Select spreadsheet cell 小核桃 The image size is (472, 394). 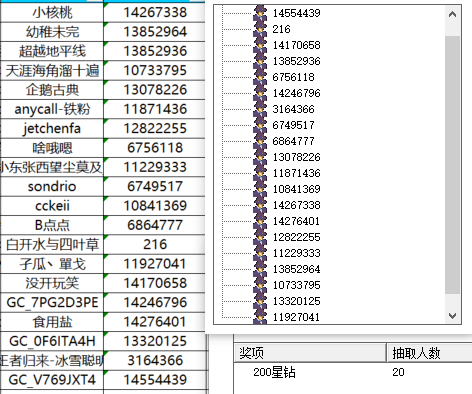(x=52, y=12)
